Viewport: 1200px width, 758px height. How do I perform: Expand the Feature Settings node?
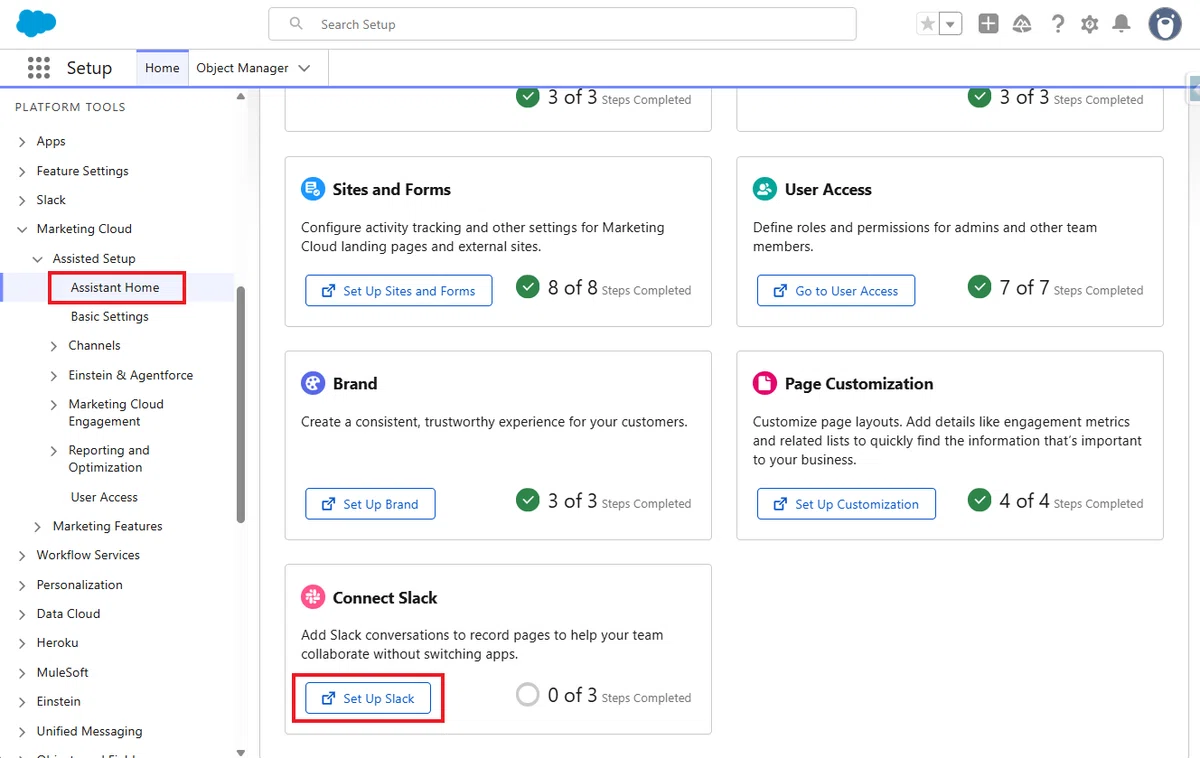(23, 171)
